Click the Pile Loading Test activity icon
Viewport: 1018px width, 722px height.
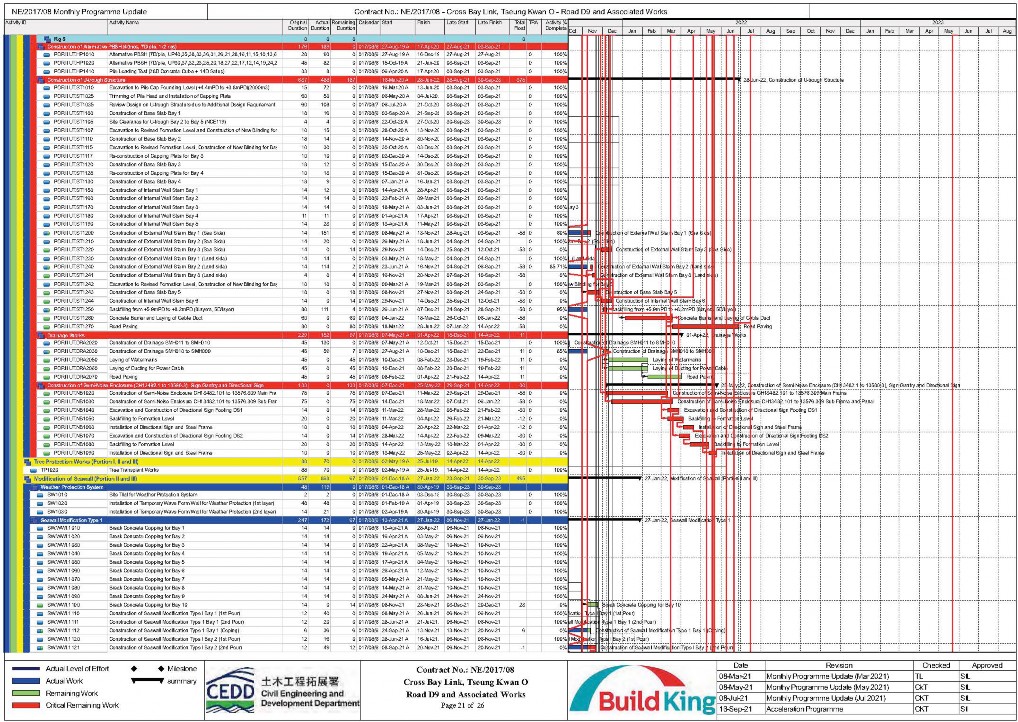click(47, 70)
